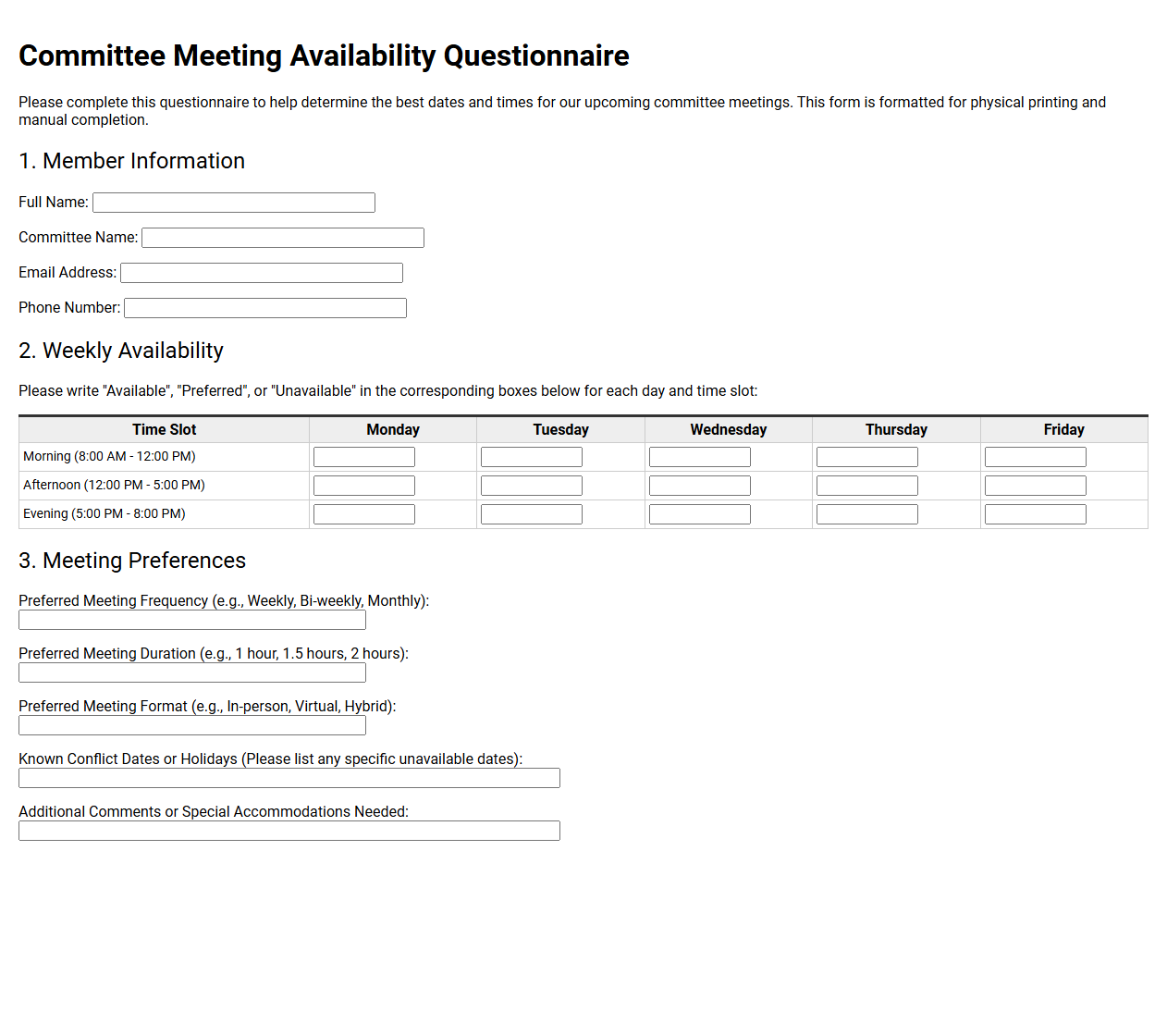The width and height of the screenshot is (1167, 1036).
Task: Click the Phone Number input field
Action: point(265,308)
